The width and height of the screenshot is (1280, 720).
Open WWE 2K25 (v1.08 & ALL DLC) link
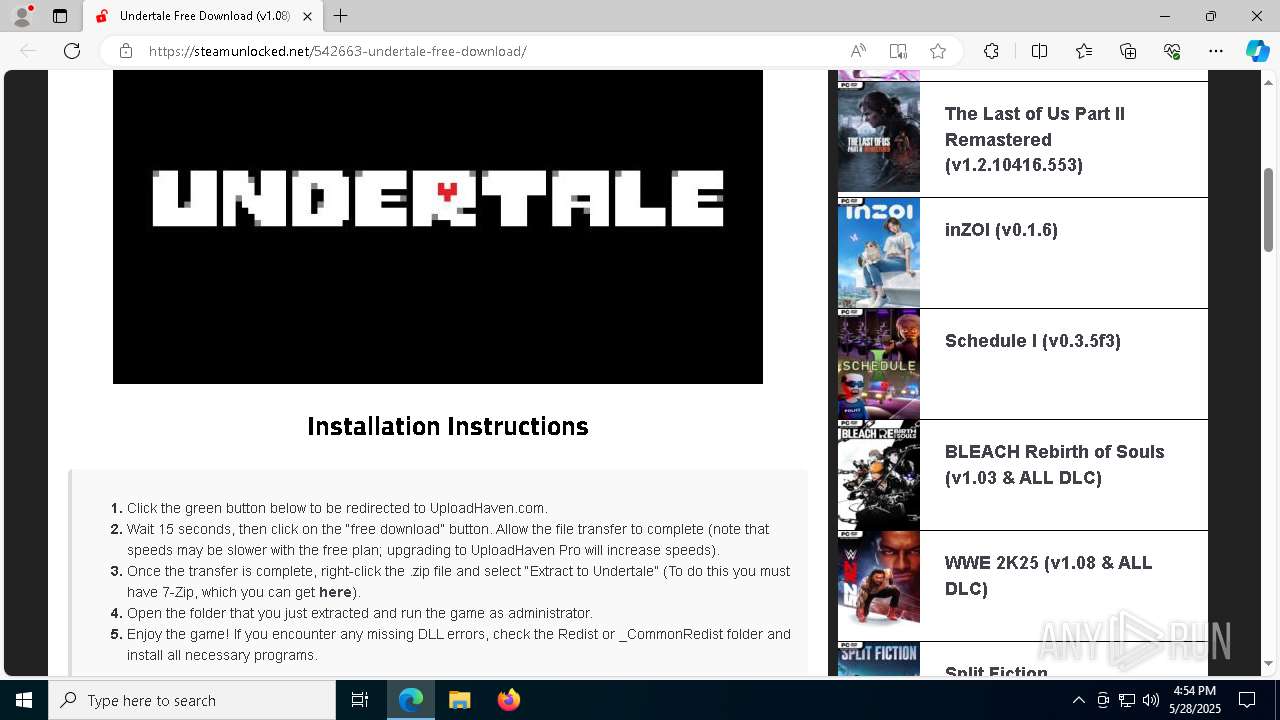(1048, 576)
